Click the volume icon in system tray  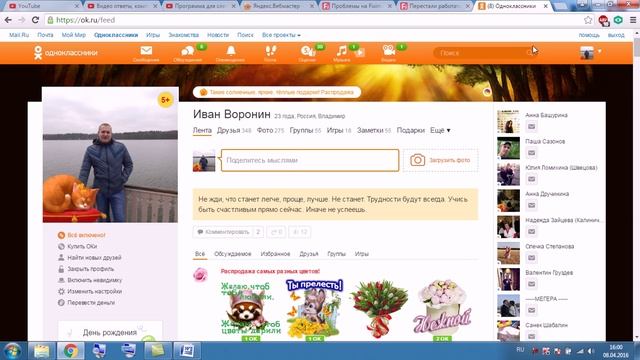coord(591,351)
